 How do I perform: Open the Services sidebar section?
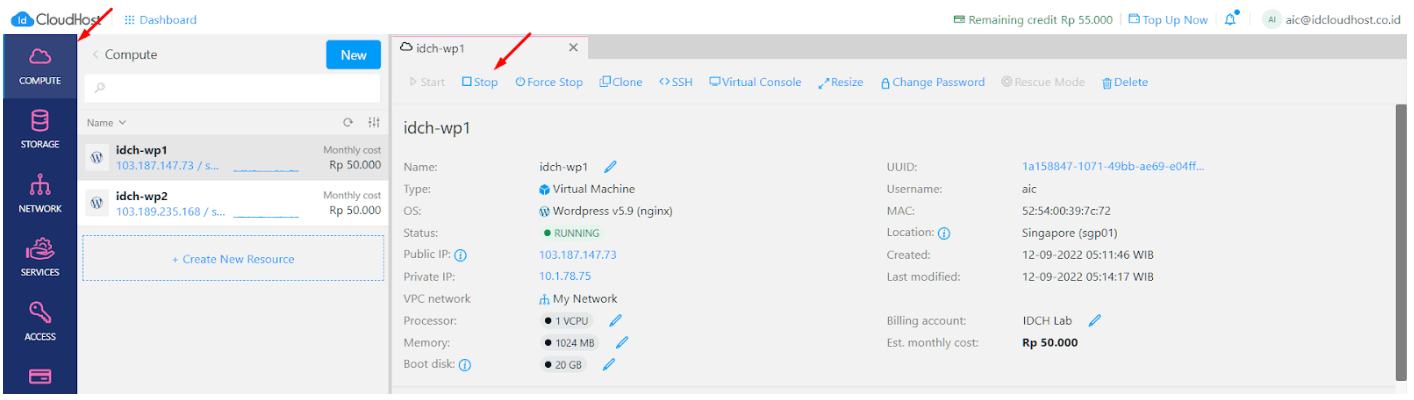pos(40,258)
